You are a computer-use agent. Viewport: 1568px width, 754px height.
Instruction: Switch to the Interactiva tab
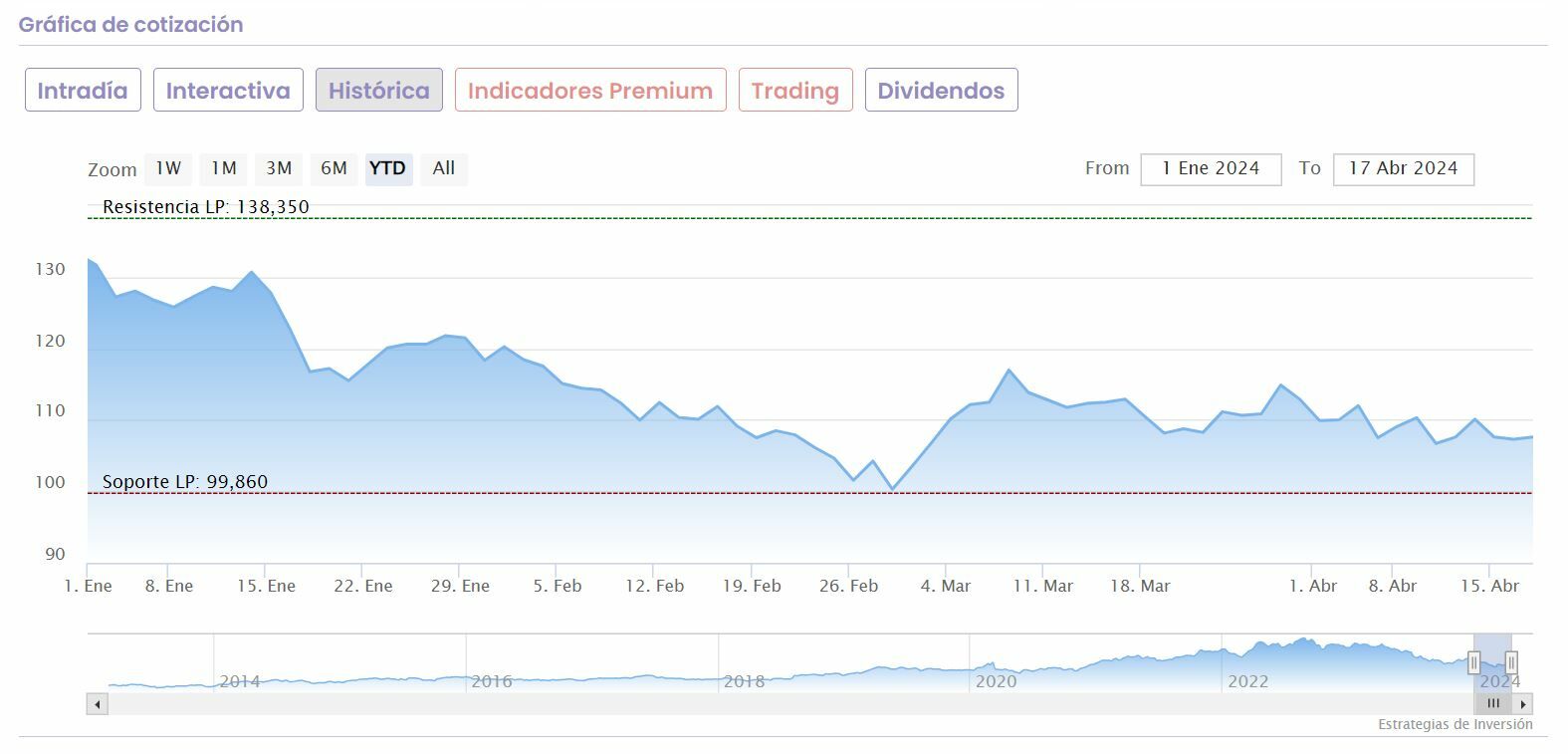click(x=228, y=91)
